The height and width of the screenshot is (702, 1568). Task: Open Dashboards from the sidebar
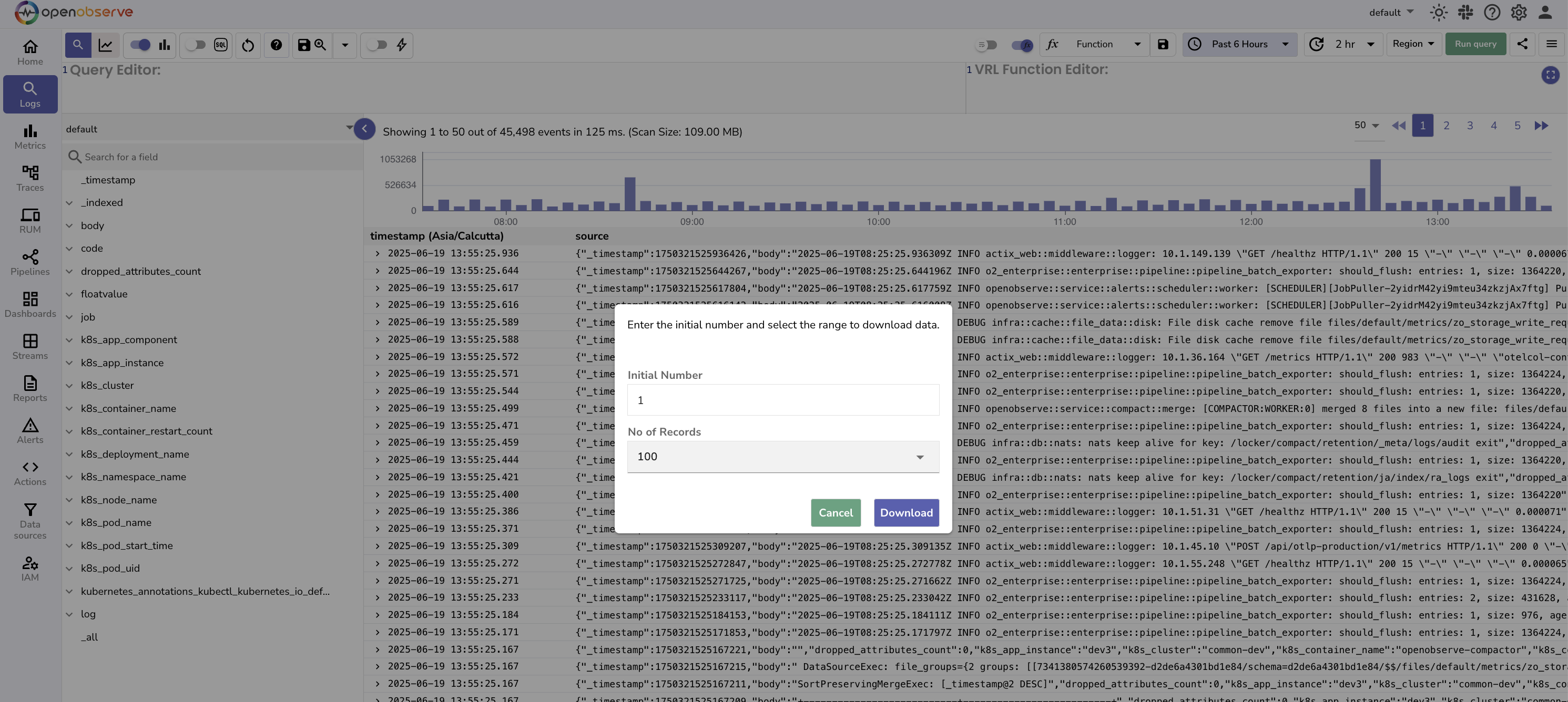pos(30,305)
